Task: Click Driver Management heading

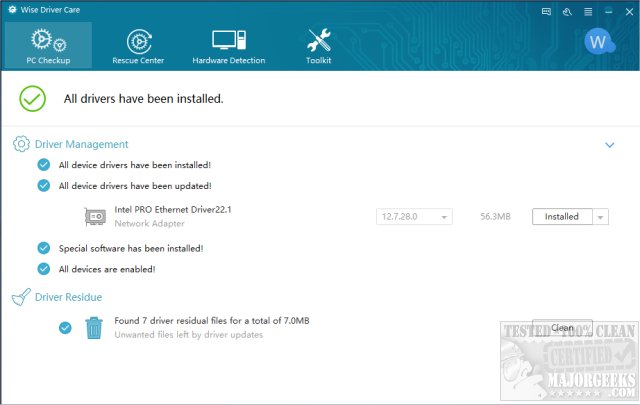Action: coord(82,144)
